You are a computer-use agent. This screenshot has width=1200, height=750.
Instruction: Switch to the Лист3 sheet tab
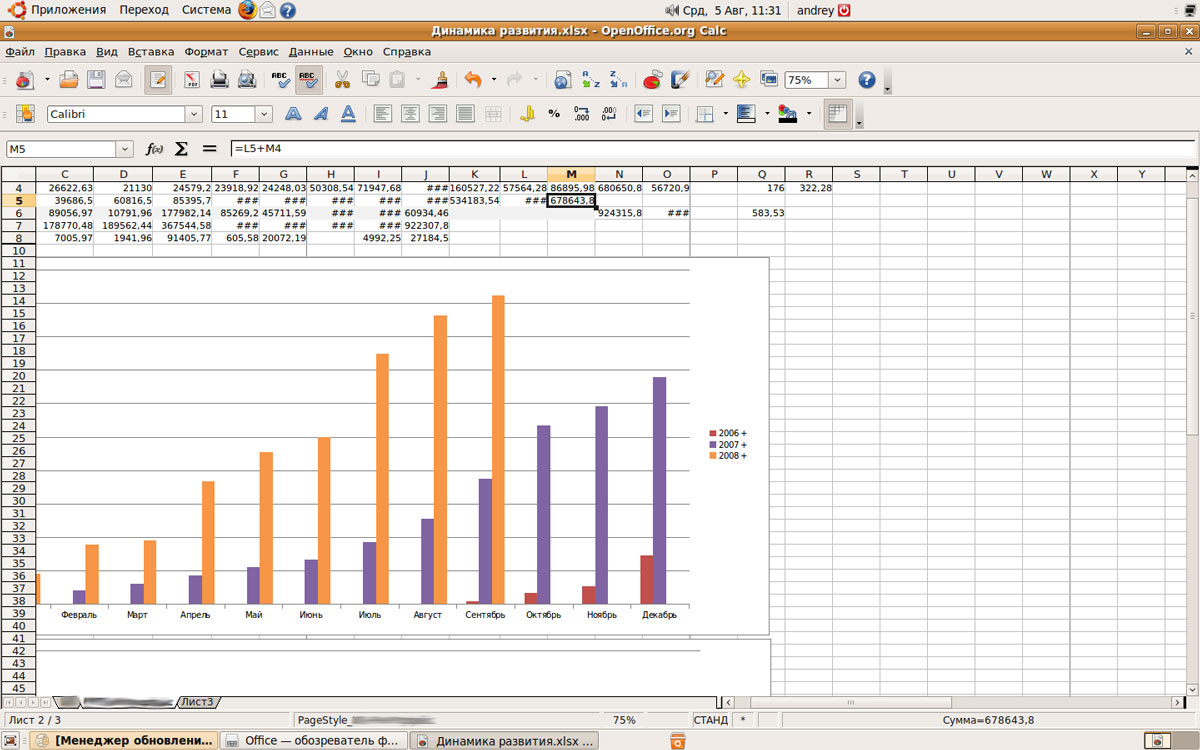click(x=197, y=703)
